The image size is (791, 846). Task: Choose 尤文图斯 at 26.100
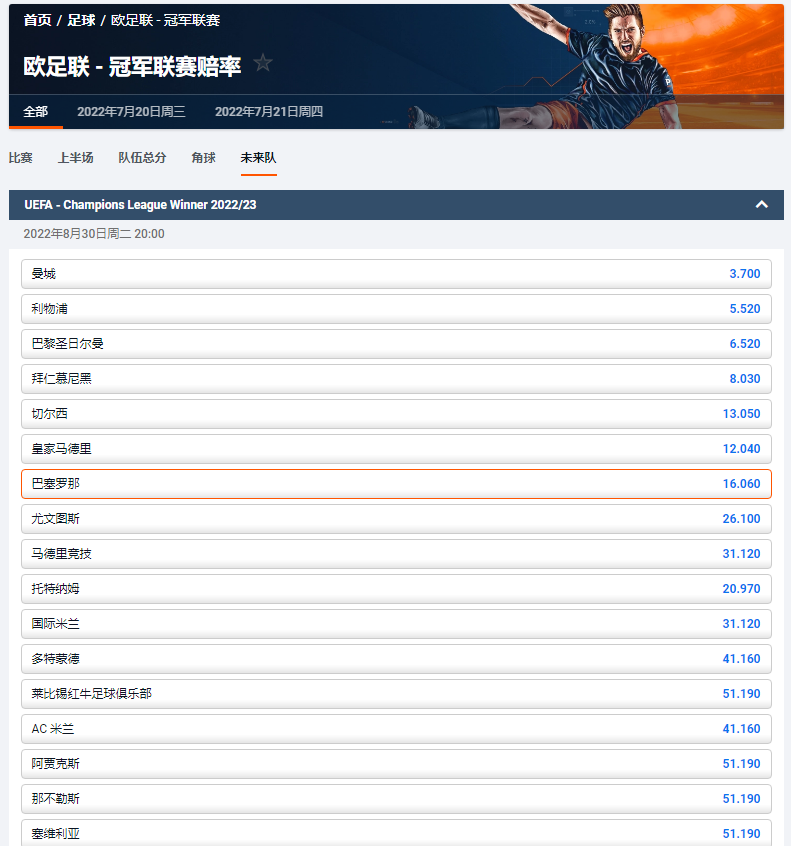click(x=396, y=519)
